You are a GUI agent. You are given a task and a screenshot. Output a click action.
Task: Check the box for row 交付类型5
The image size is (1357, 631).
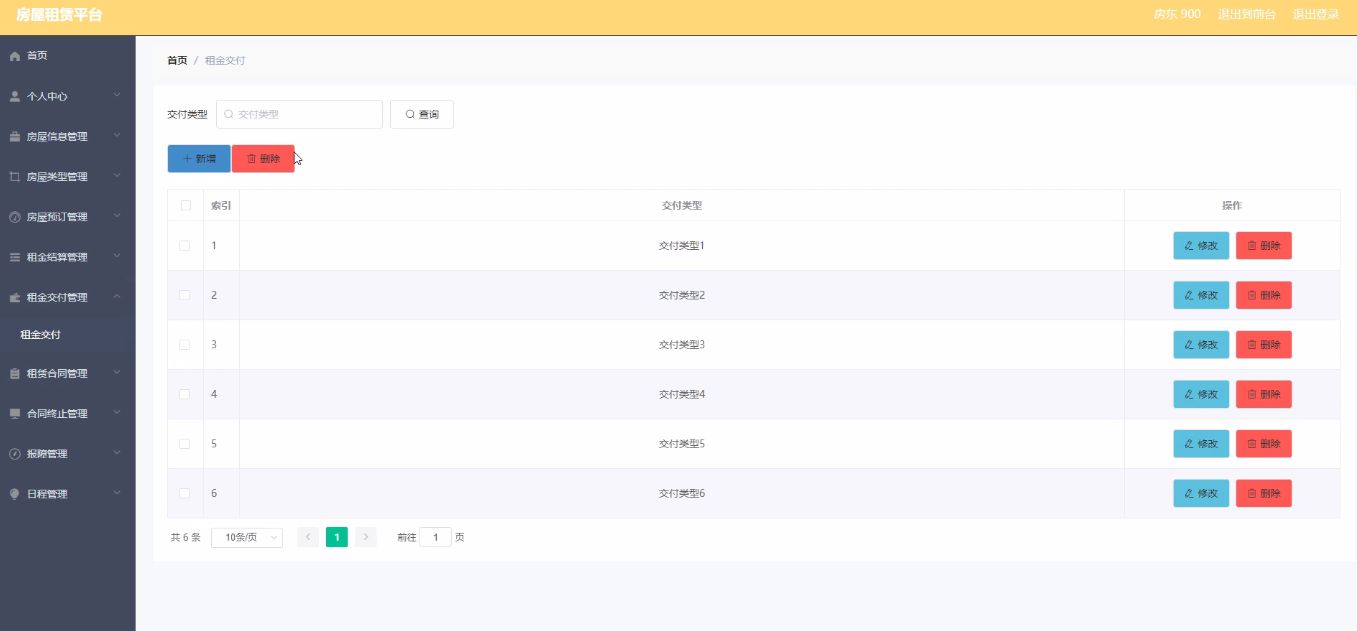click(x=185, y=444)
